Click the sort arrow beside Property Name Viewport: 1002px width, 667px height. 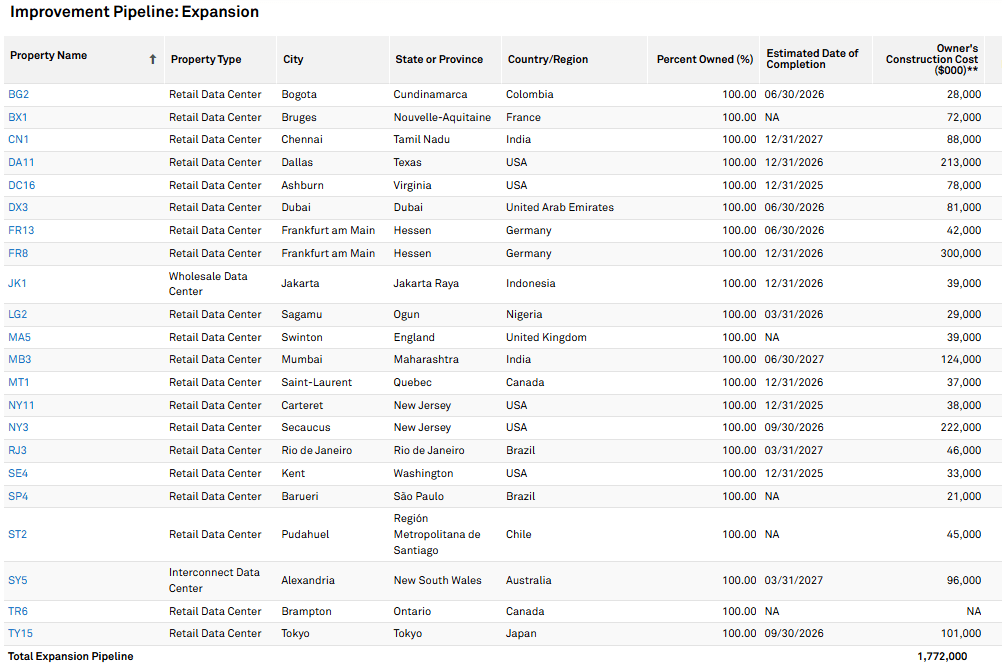pyautogui.click(x=153, y=59)
